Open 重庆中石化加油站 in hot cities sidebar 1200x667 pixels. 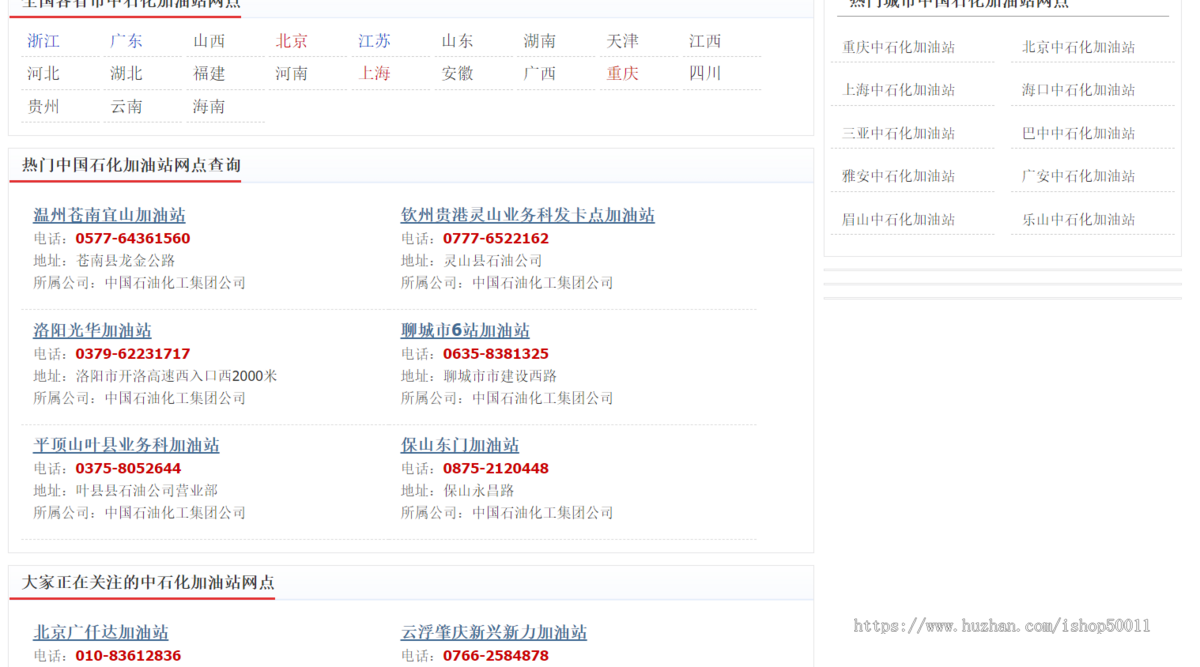click(x=898, y=47)
